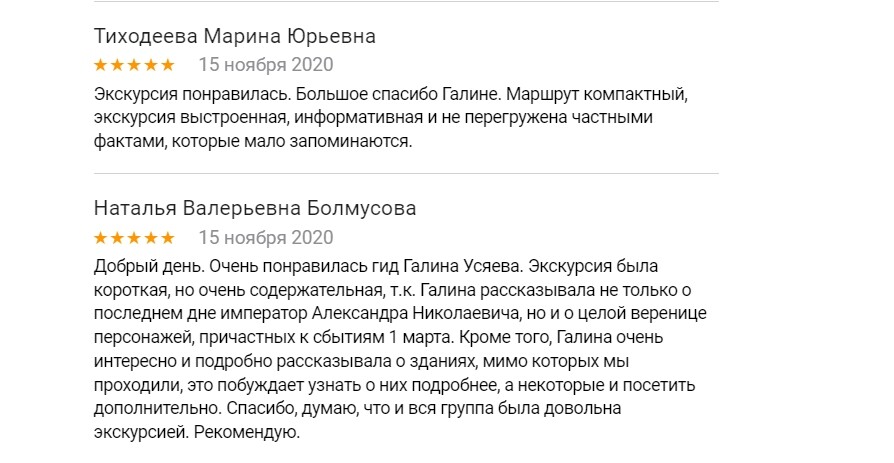Viewport: 894px width, 463px height.
Task: Click fifth star of Болмусова's rating
Action: [x=167, y=238]
